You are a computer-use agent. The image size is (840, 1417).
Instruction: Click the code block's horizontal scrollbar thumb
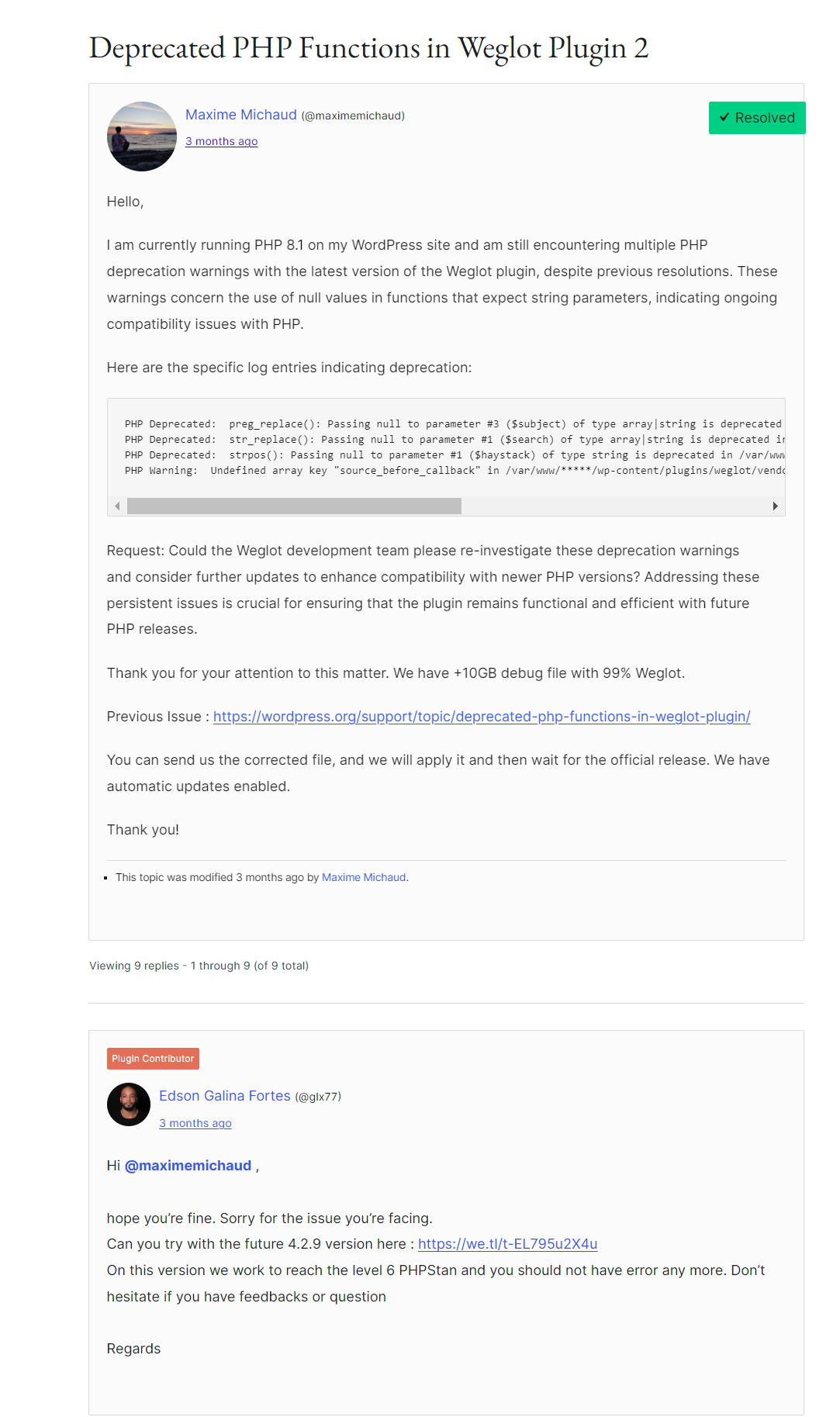(294, 506)
